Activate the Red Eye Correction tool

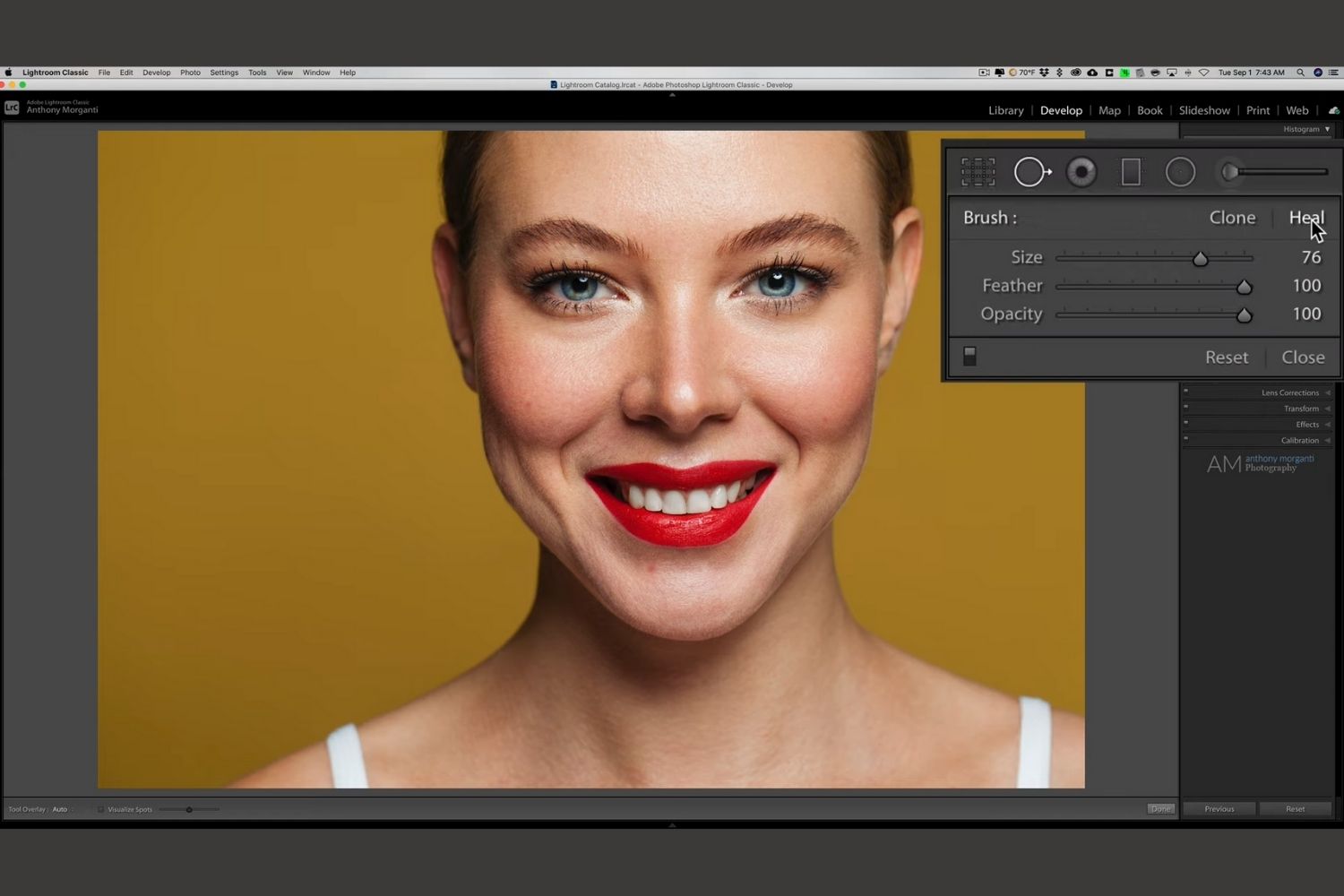[1081, 172]
